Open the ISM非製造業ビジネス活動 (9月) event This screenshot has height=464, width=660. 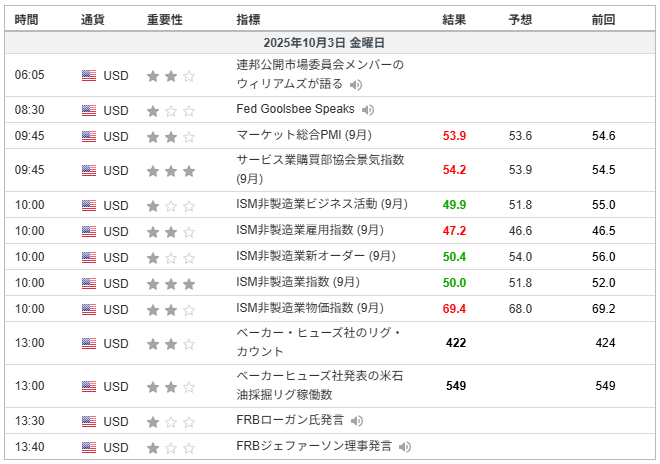point(321,205)
